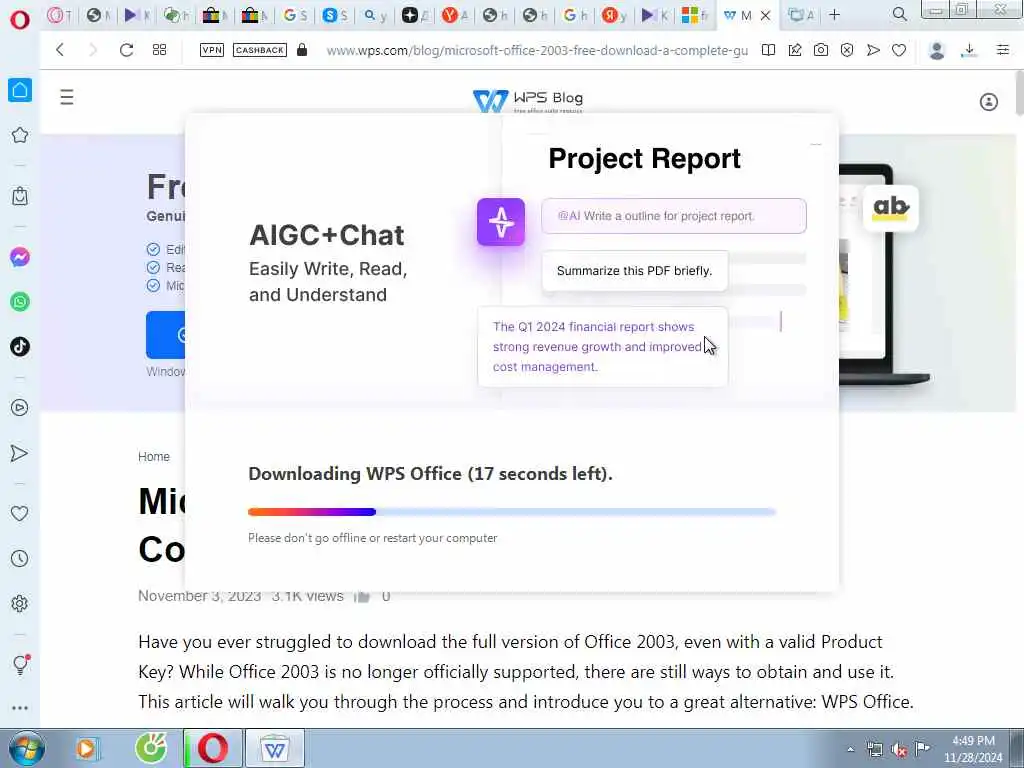Image resolution: width=1024 pixels, height=768 pixels.
Task: Open Easy Setup sliders icon
Action: pyautogui.click(x=1002, y=50)
